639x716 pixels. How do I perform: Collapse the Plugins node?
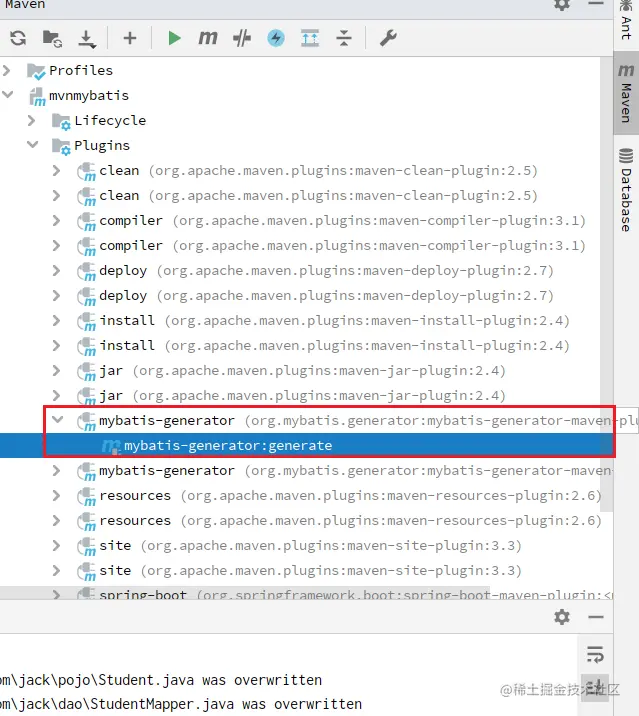[x=32, y=145]
